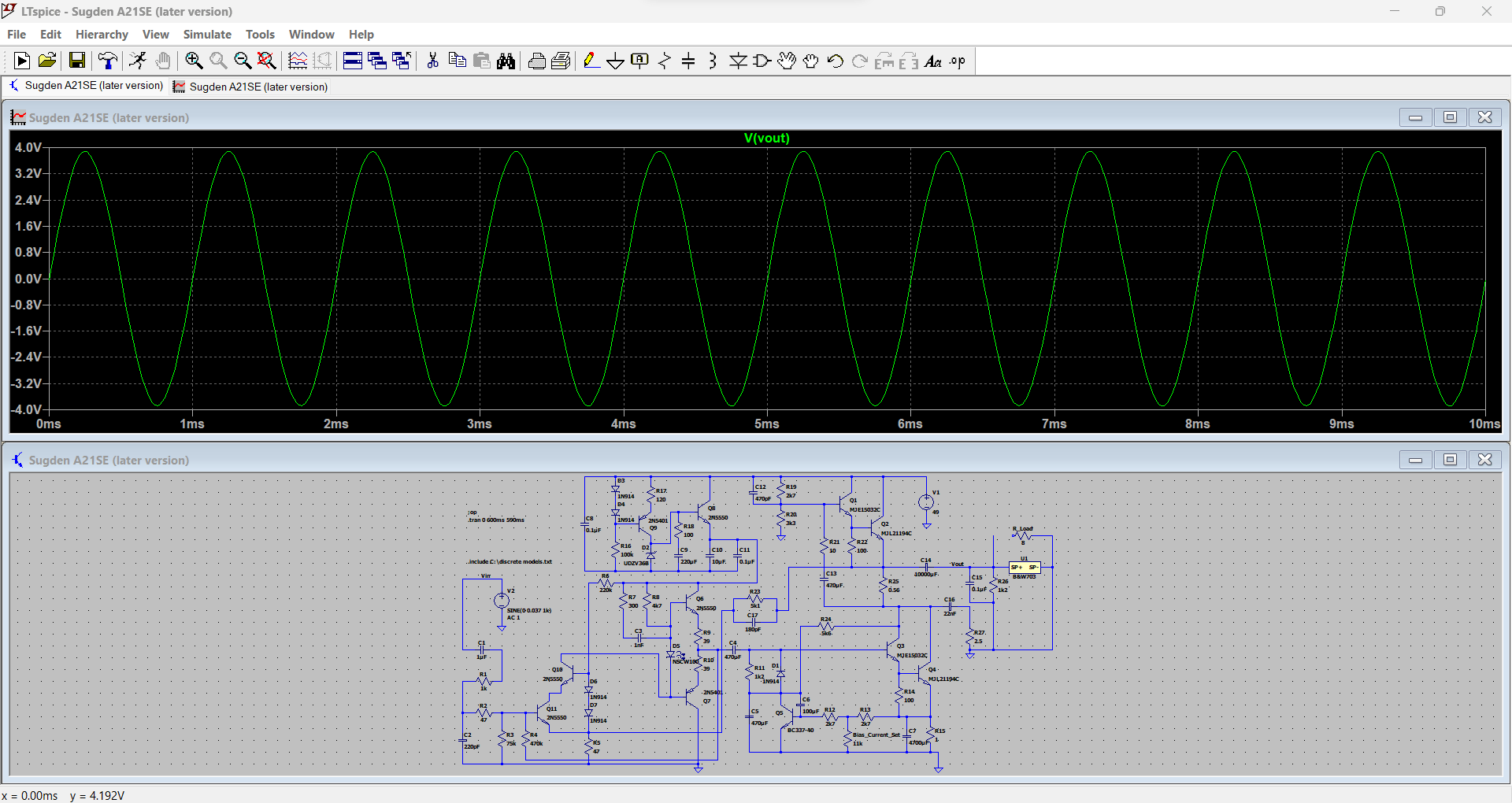This screenshot has width=1512, height=803.
Task: Maximize the waveform plot child window
Action: click(1450, 117)
